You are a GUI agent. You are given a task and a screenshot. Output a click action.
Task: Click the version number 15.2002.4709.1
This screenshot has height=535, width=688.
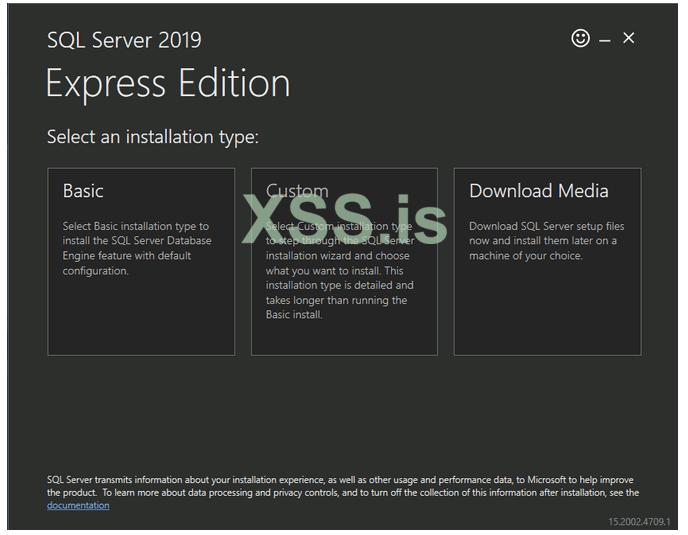(640, 522)
